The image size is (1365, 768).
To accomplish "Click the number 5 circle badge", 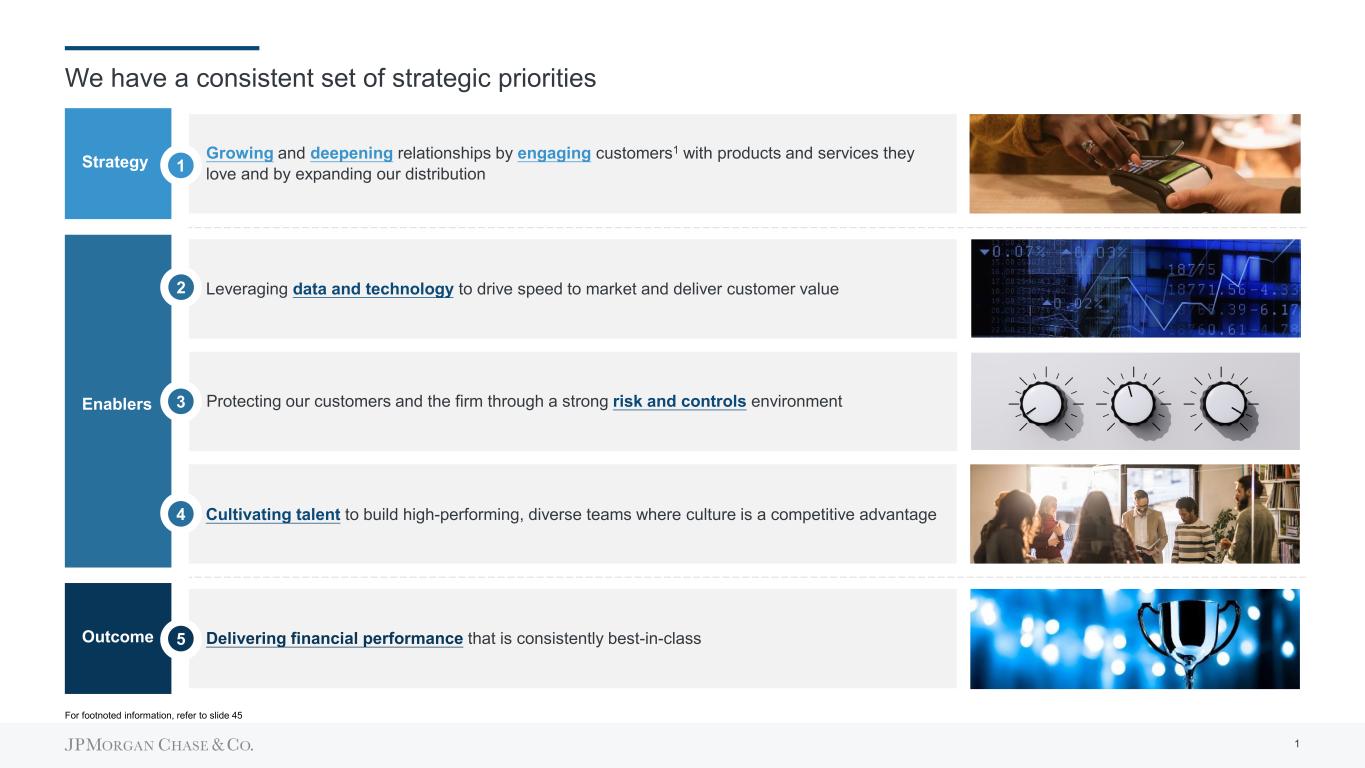I will [180, 639].
